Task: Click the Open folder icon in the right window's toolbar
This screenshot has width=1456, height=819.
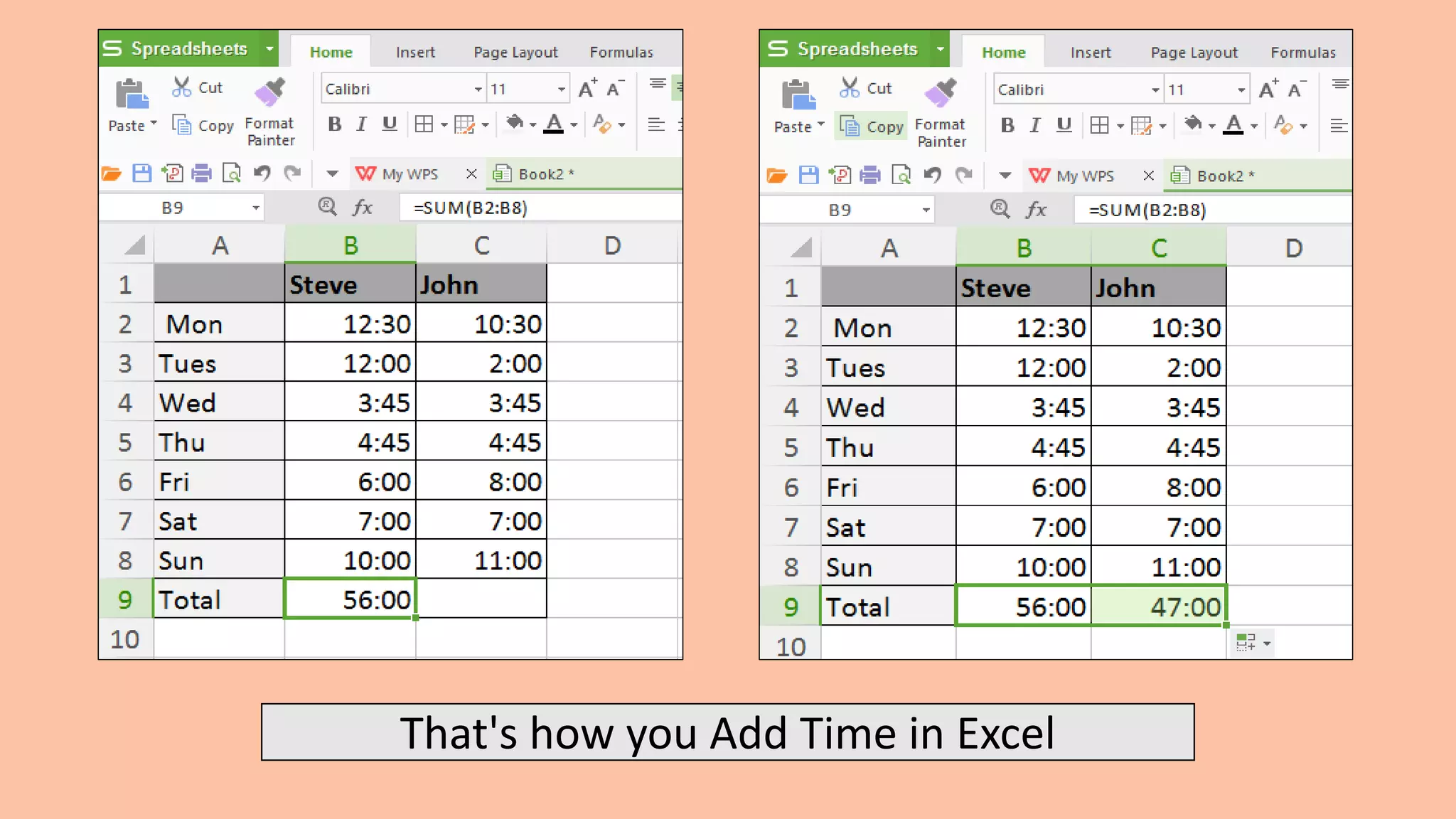Action: [x=776, y=175]
